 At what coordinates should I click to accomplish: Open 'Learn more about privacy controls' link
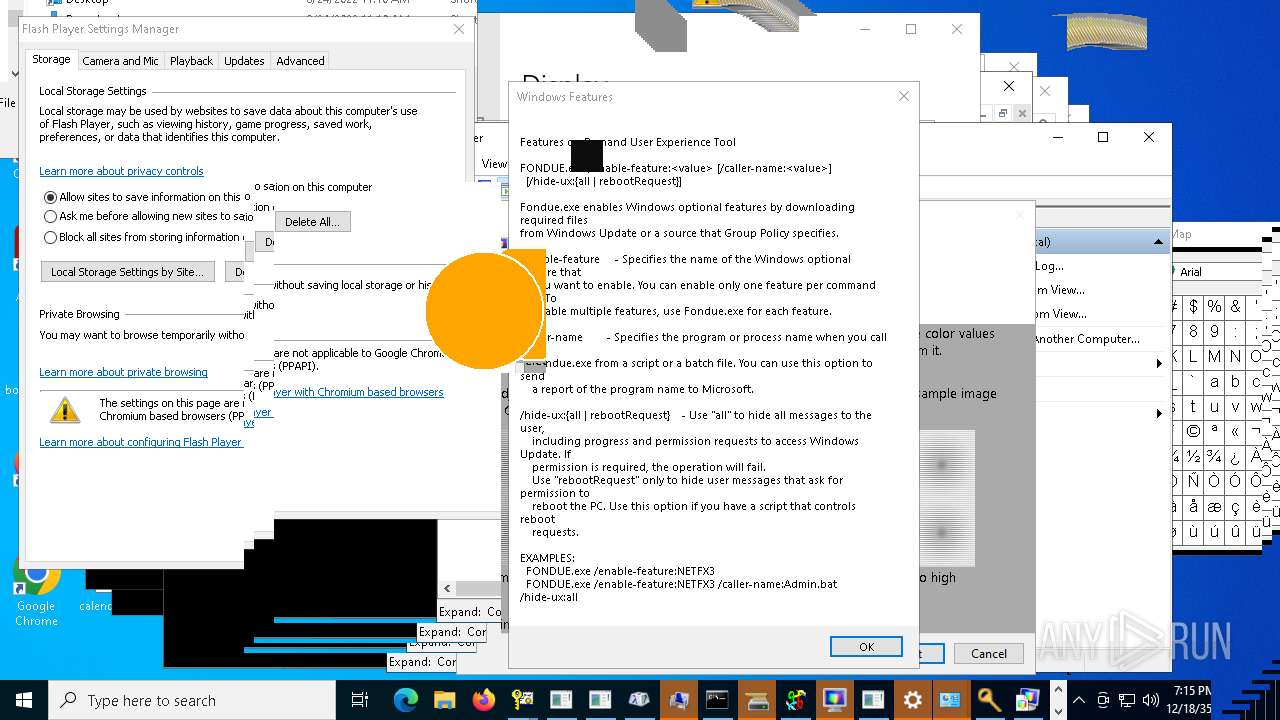[x=121, y=171]
